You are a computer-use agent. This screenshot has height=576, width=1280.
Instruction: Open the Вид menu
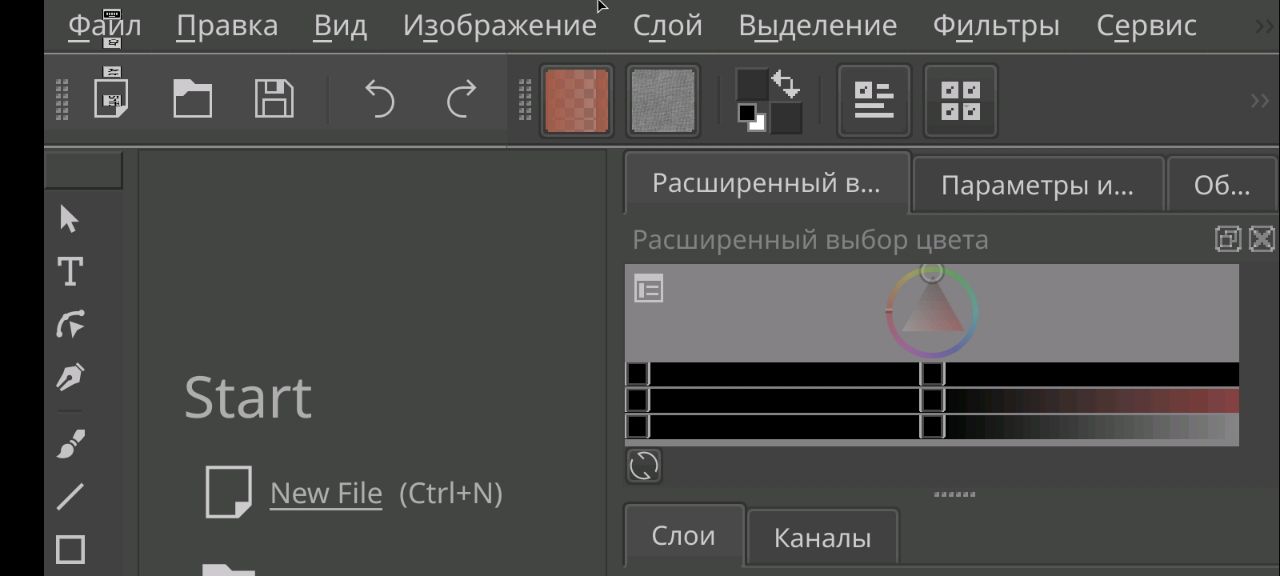click(340, 25)
